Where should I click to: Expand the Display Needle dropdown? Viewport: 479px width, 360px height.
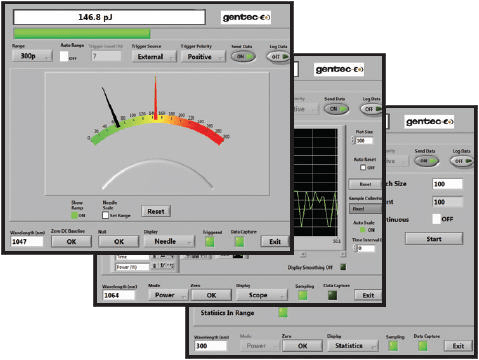coord(169,241)
